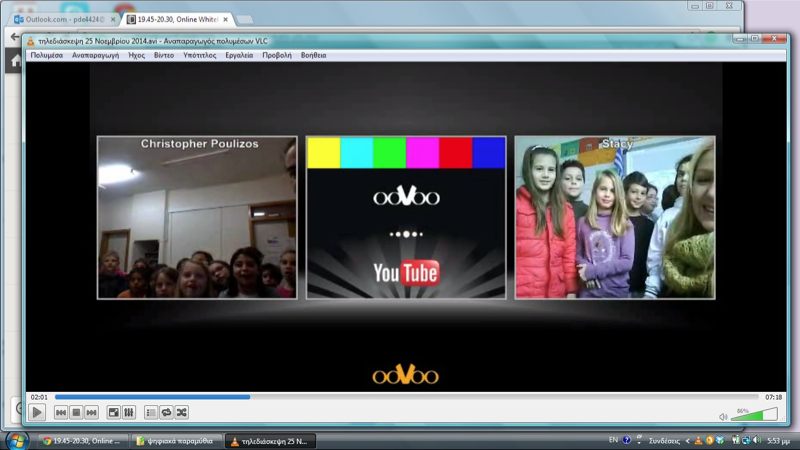Open the Αναπαραγωγή menu
The image size is (800, 450).
(95, 55)
